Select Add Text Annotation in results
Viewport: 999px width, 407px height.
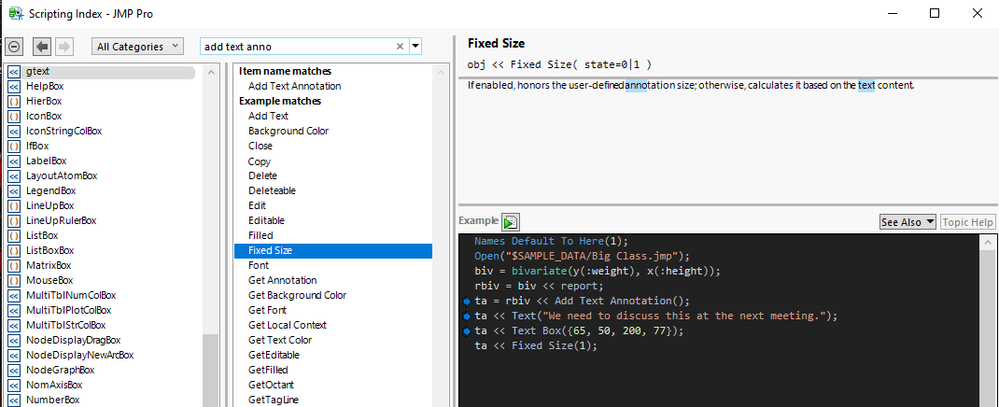tap(294, 86)
